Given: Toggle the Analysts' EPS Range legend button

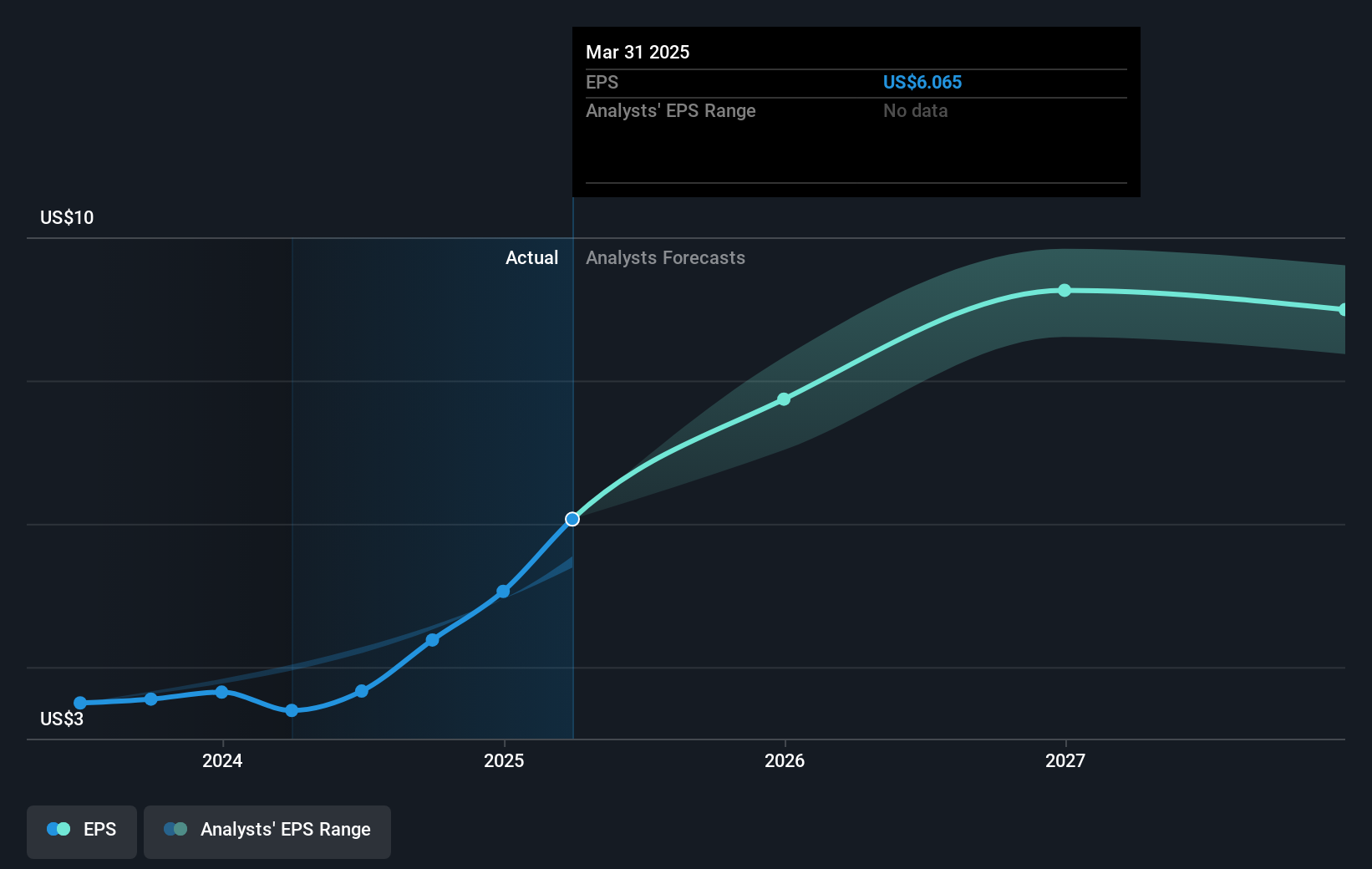Looking at the screenshot, I should tap(267, 831).
